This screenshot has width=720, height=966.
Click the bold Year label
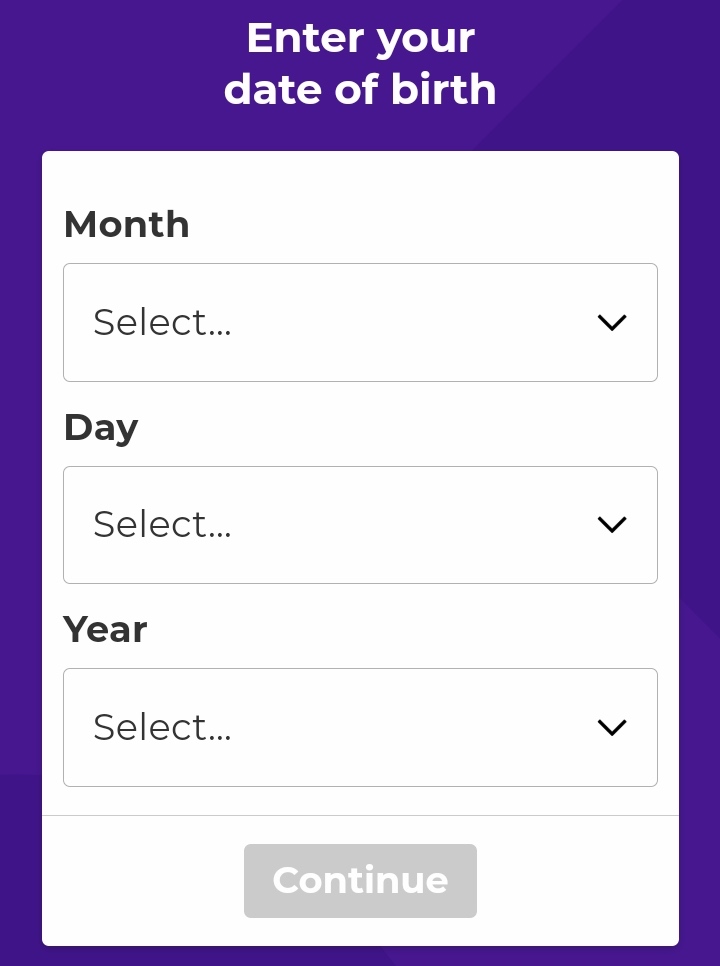click(x=105, y=630)
